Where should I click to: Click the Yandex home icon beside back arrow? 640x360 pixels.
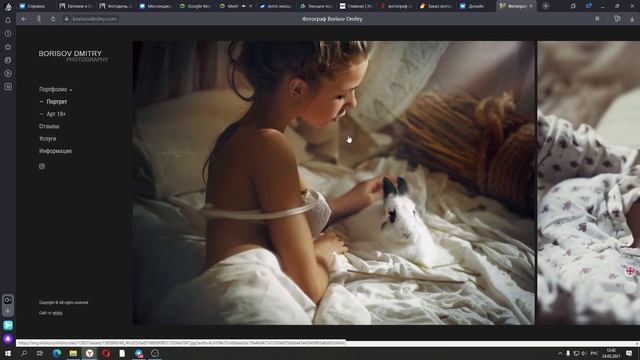[39, 19]
